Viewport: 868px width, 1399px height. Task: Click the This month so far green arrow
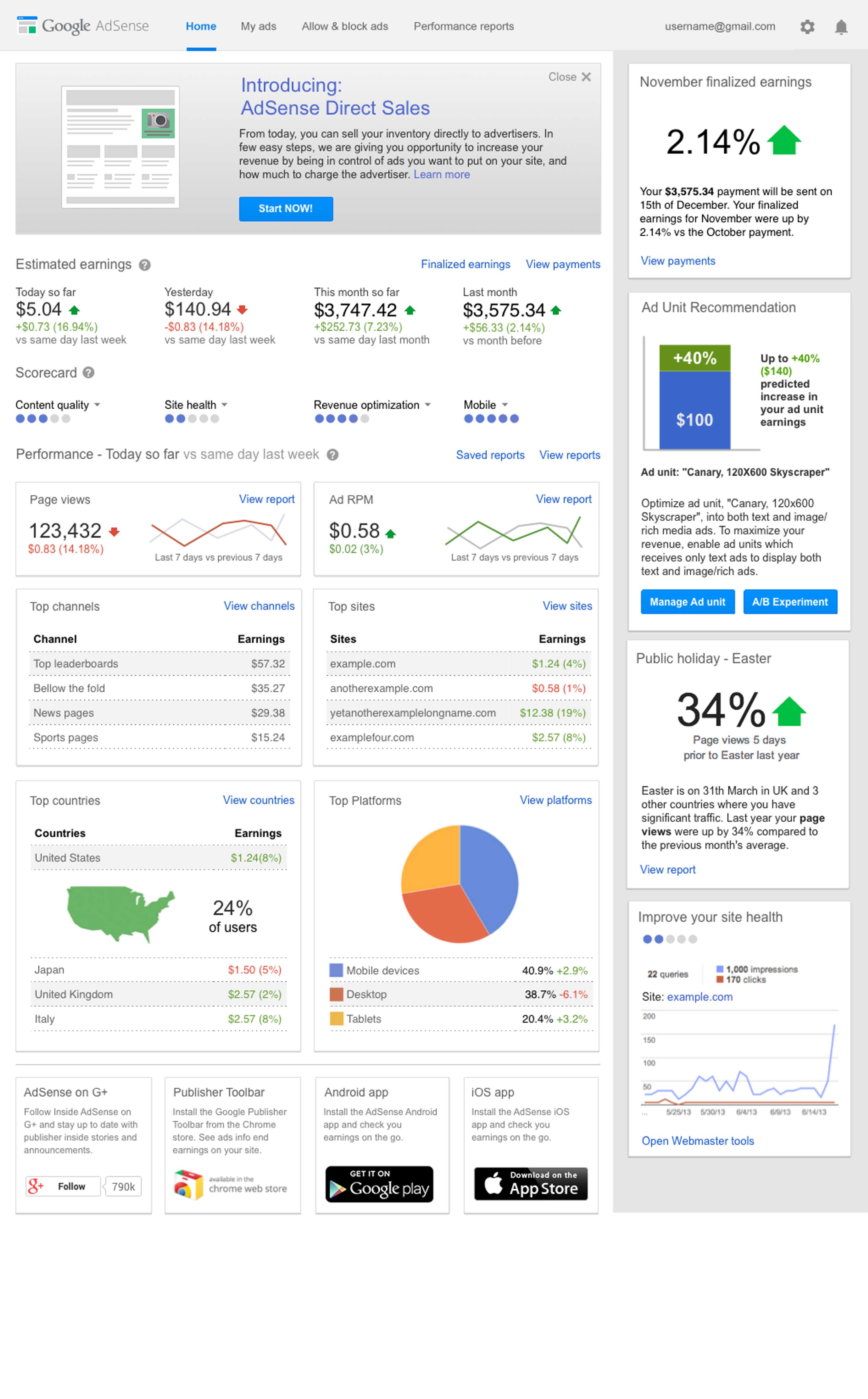410,310
